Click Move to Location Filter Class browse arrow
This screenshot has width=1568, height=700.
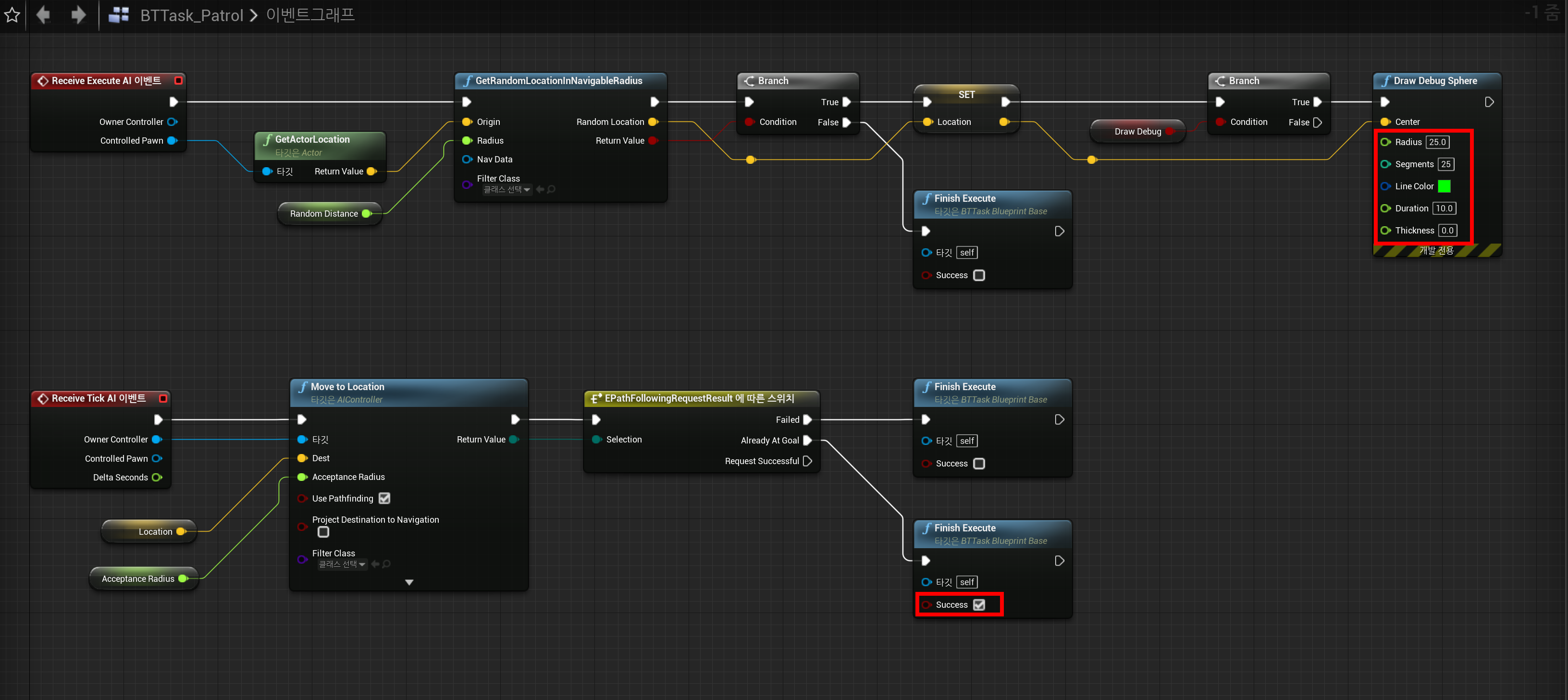pyautogui.click(x=375, y=564)
